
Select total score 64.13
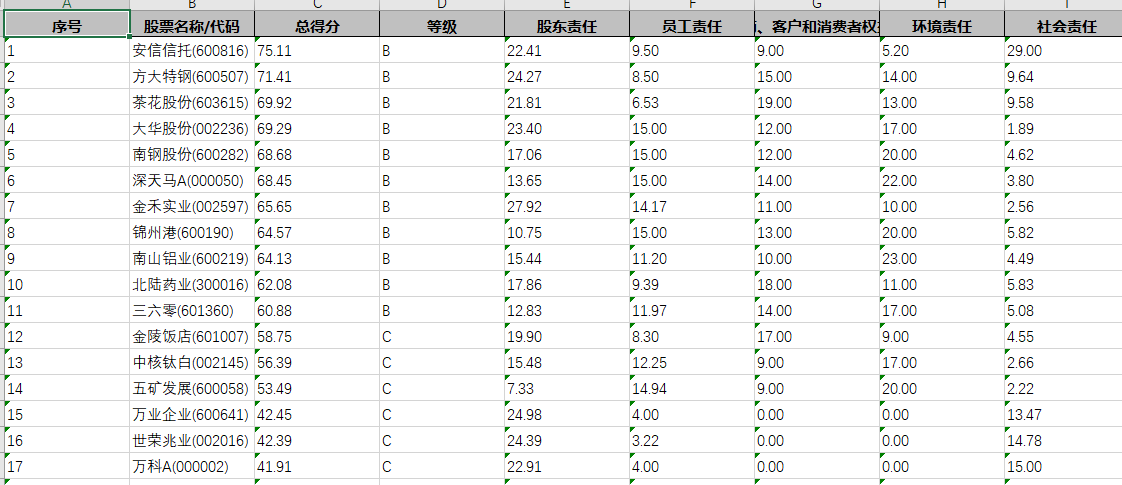[x=317, y=258]
